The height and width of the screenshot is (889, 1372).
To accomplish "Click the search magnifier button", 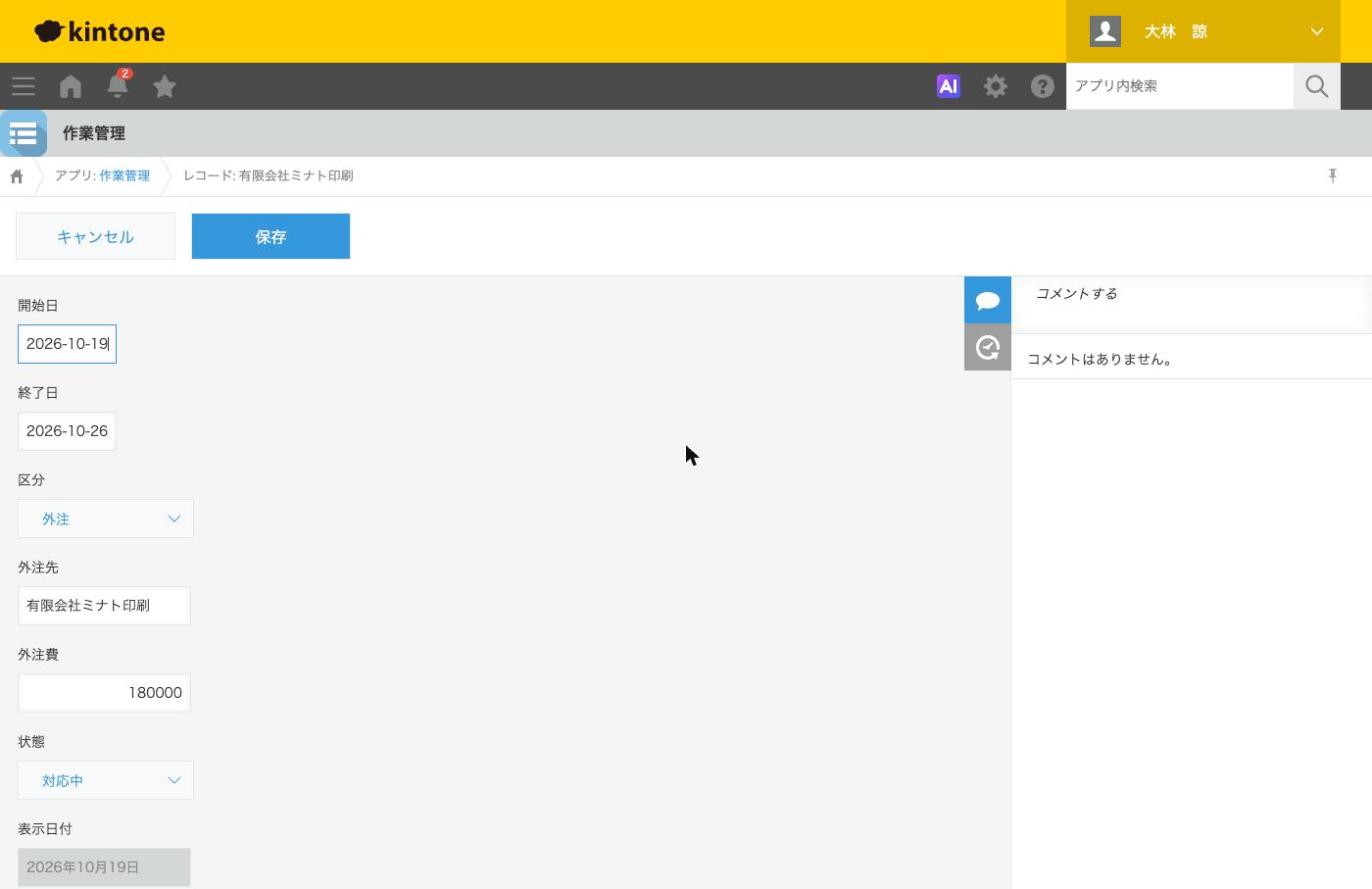I will click(x=1317, y=86).
